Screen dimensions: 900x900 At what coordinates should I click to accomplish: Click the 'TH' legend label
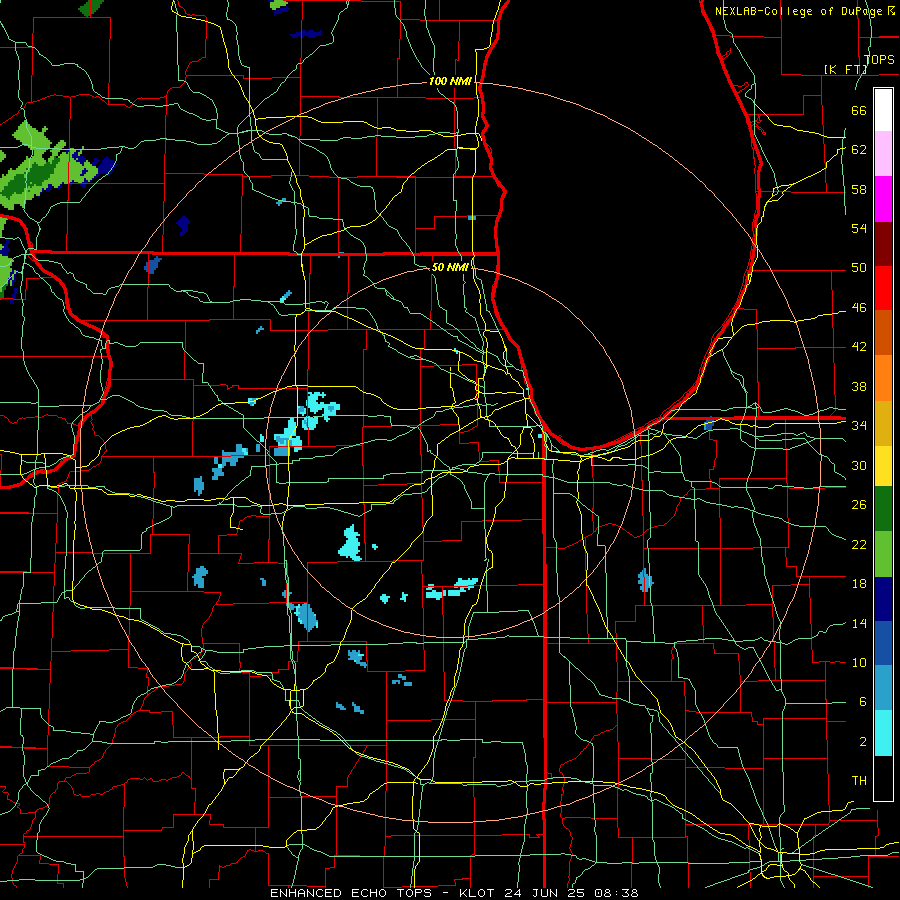click(x=859, y=781)
